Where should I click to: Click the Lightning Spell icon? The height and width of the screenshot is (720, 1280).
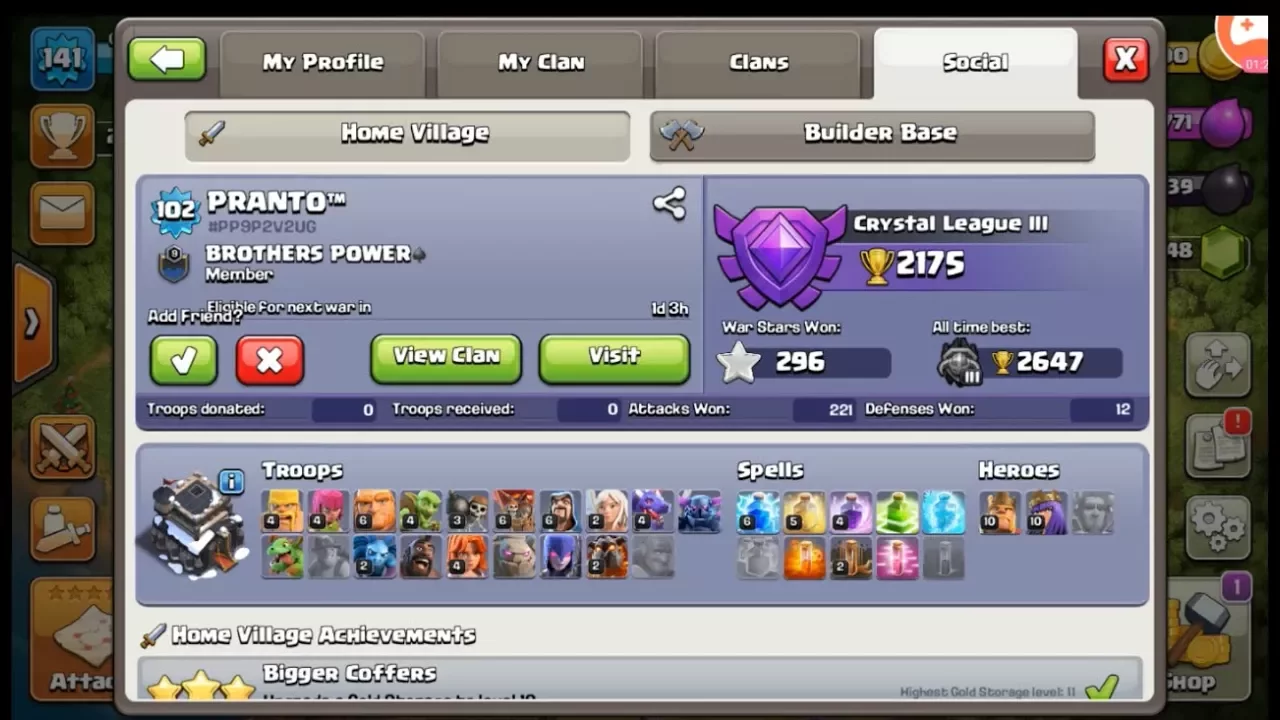point(757,512)
